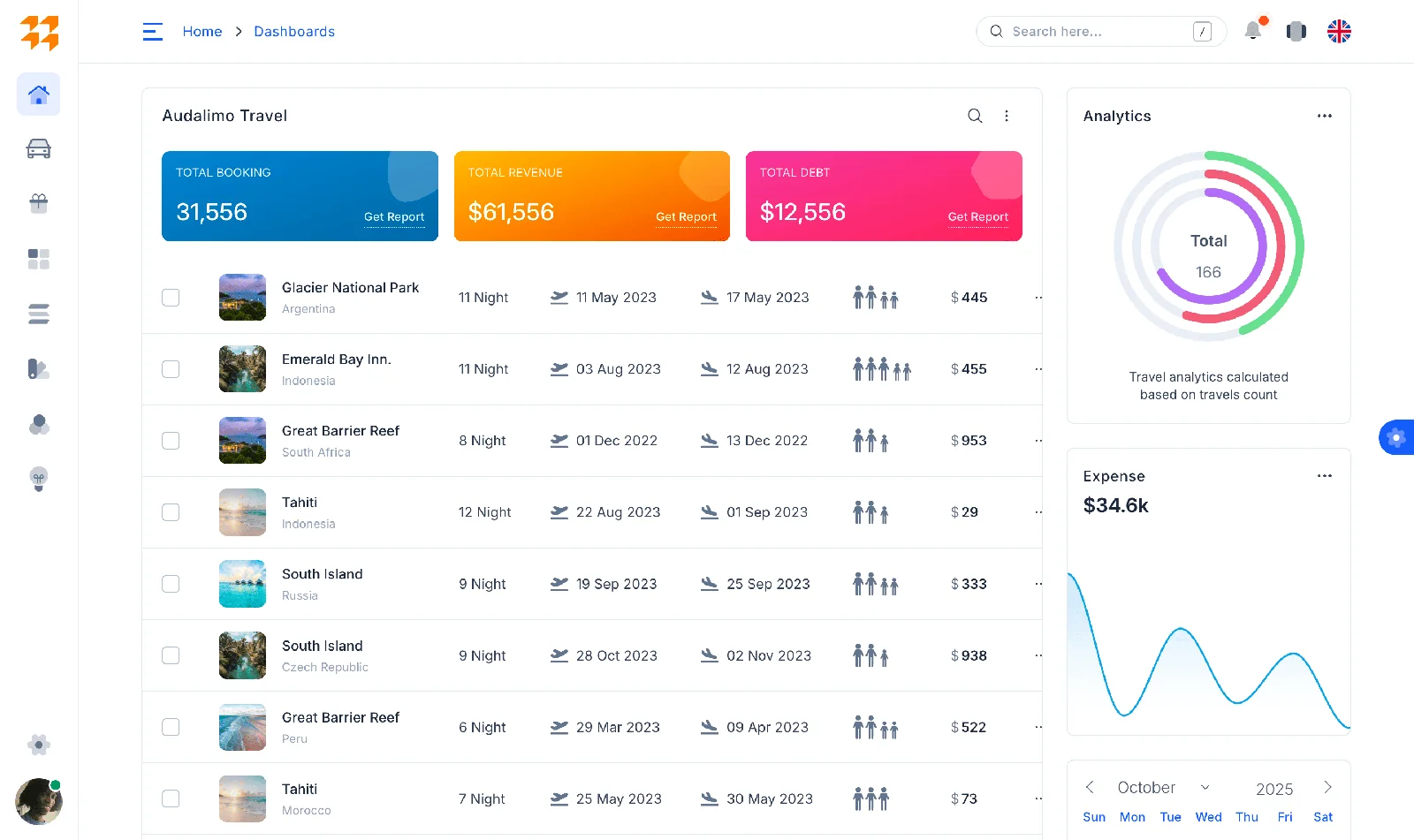Open the Analytics card more options
This screenshot has height=840, width=1414.
pos(1325,116)
